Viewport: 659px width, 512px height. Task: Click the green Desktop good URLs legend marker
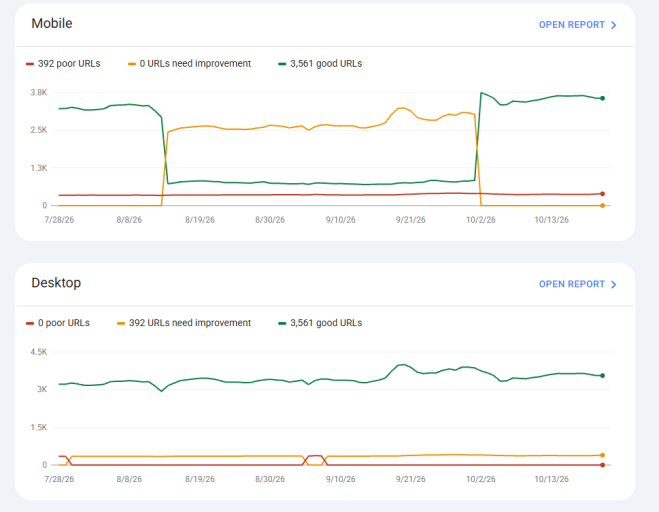coord(282,323)
